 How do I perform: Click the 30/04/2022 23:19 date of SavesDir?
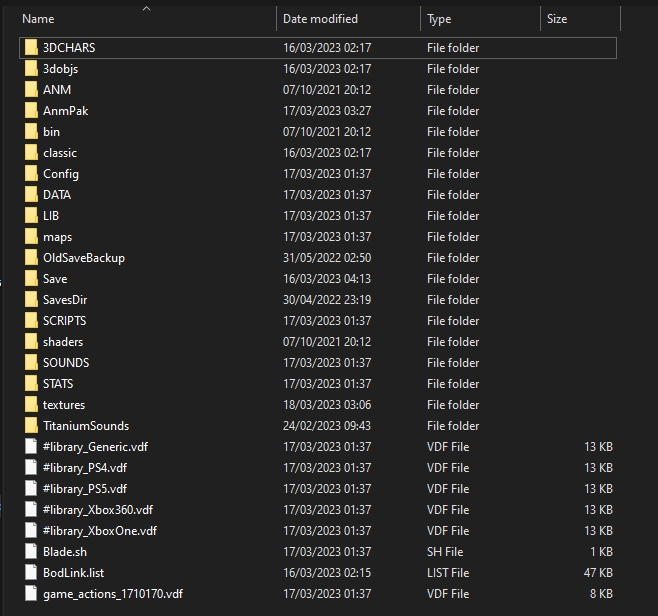[327, 300]
